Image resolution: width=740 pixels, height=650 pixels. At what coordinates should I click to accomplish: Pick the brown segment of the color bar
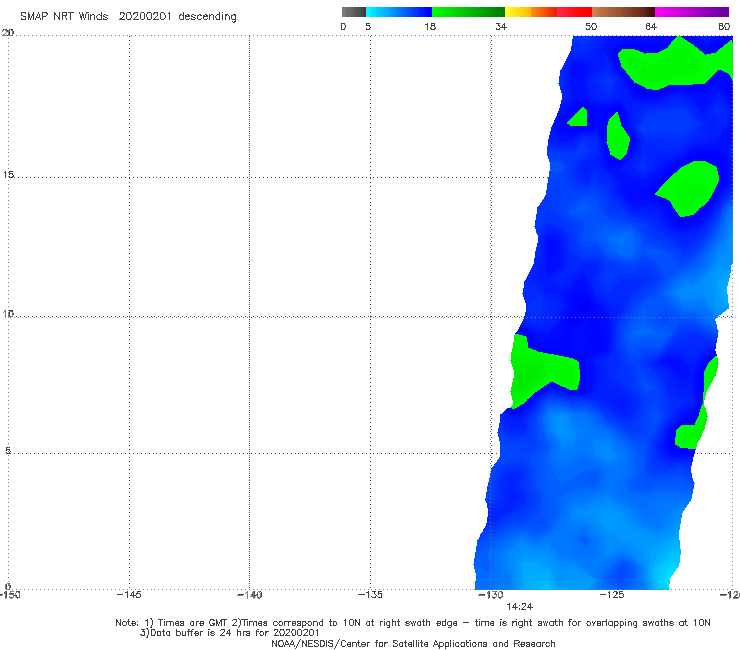[623, 12]
